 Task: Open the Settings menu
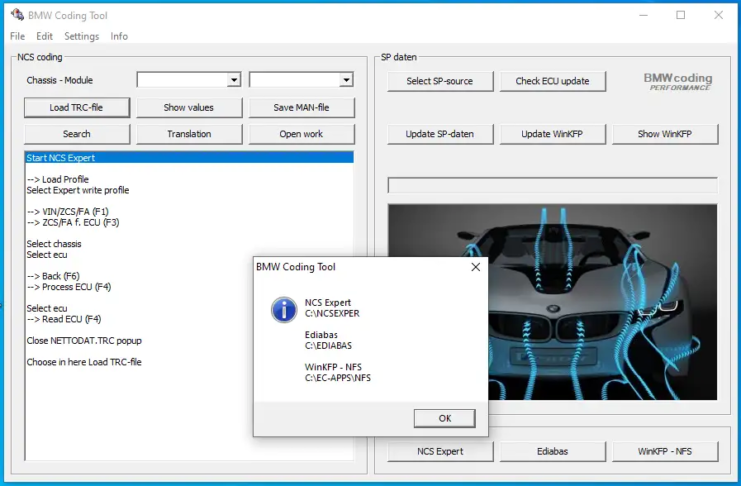coord(82,36)
